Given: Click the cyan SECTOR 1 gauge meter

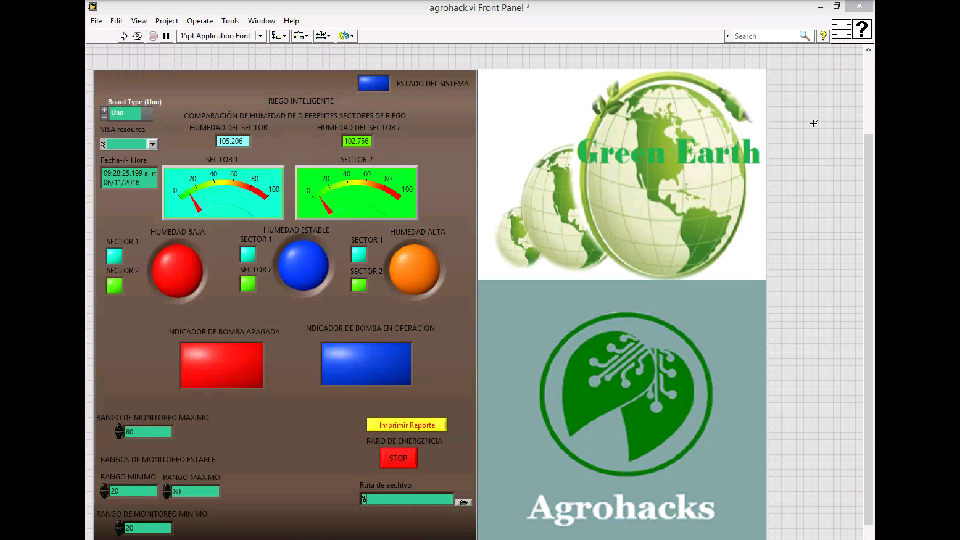Looking at the screenshot, I should coord(223,192).
